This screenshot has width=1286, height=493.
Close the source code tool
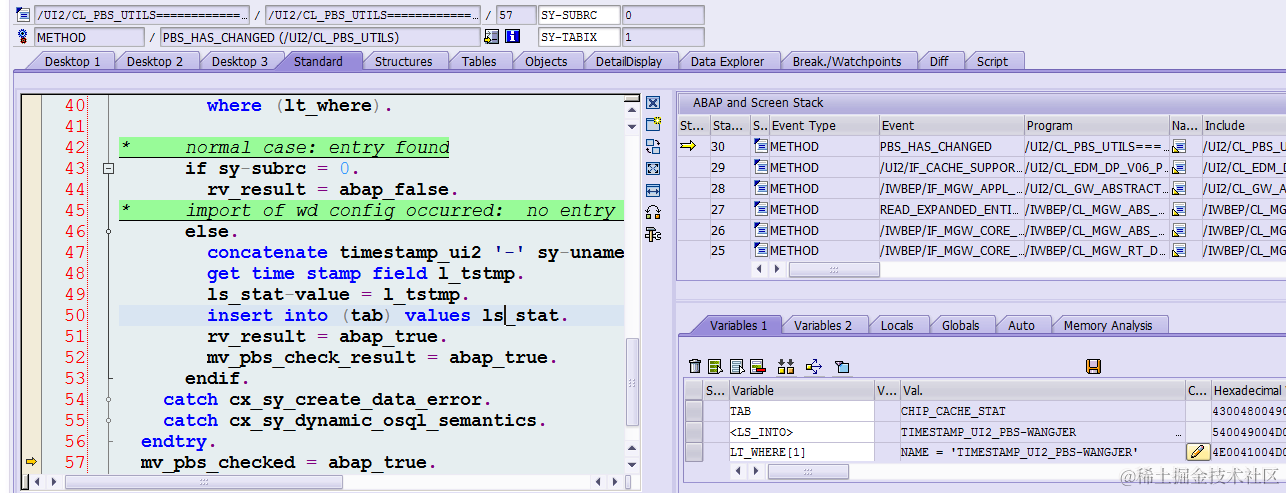(x=653, y=103)
